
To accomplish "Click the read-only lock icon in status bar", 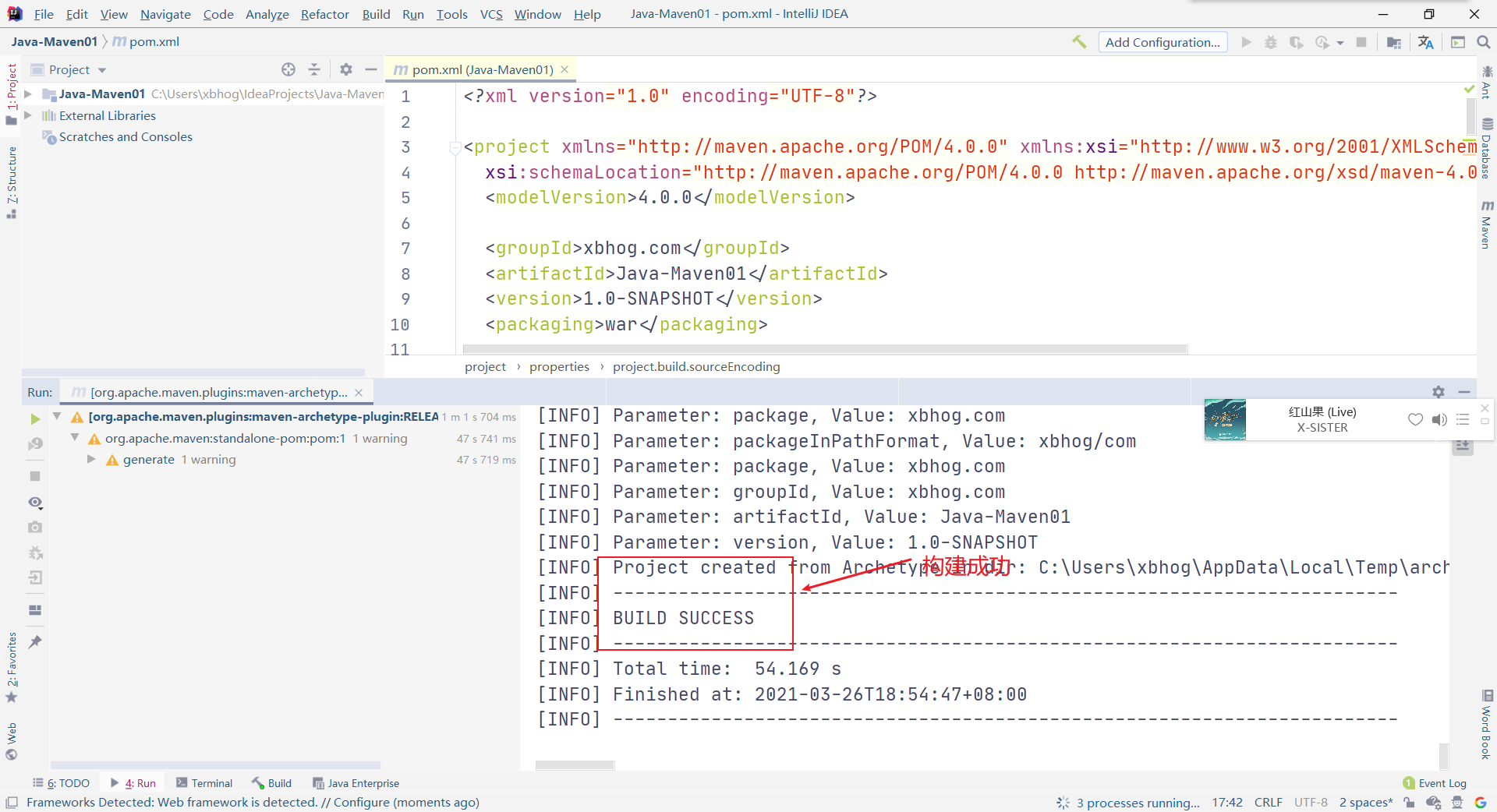I will 1409,803.
